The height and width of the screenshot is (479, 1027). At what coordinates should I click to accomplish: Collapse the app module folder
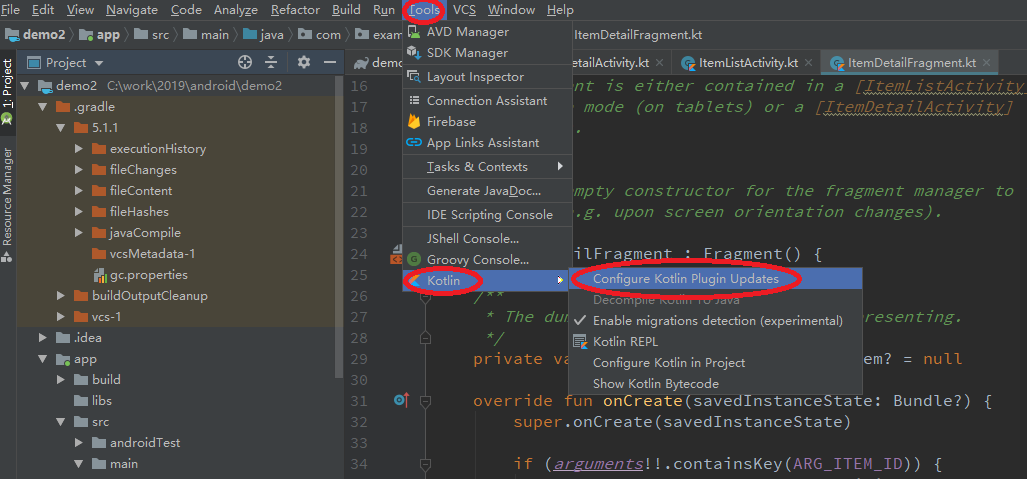tap(43, 358)
